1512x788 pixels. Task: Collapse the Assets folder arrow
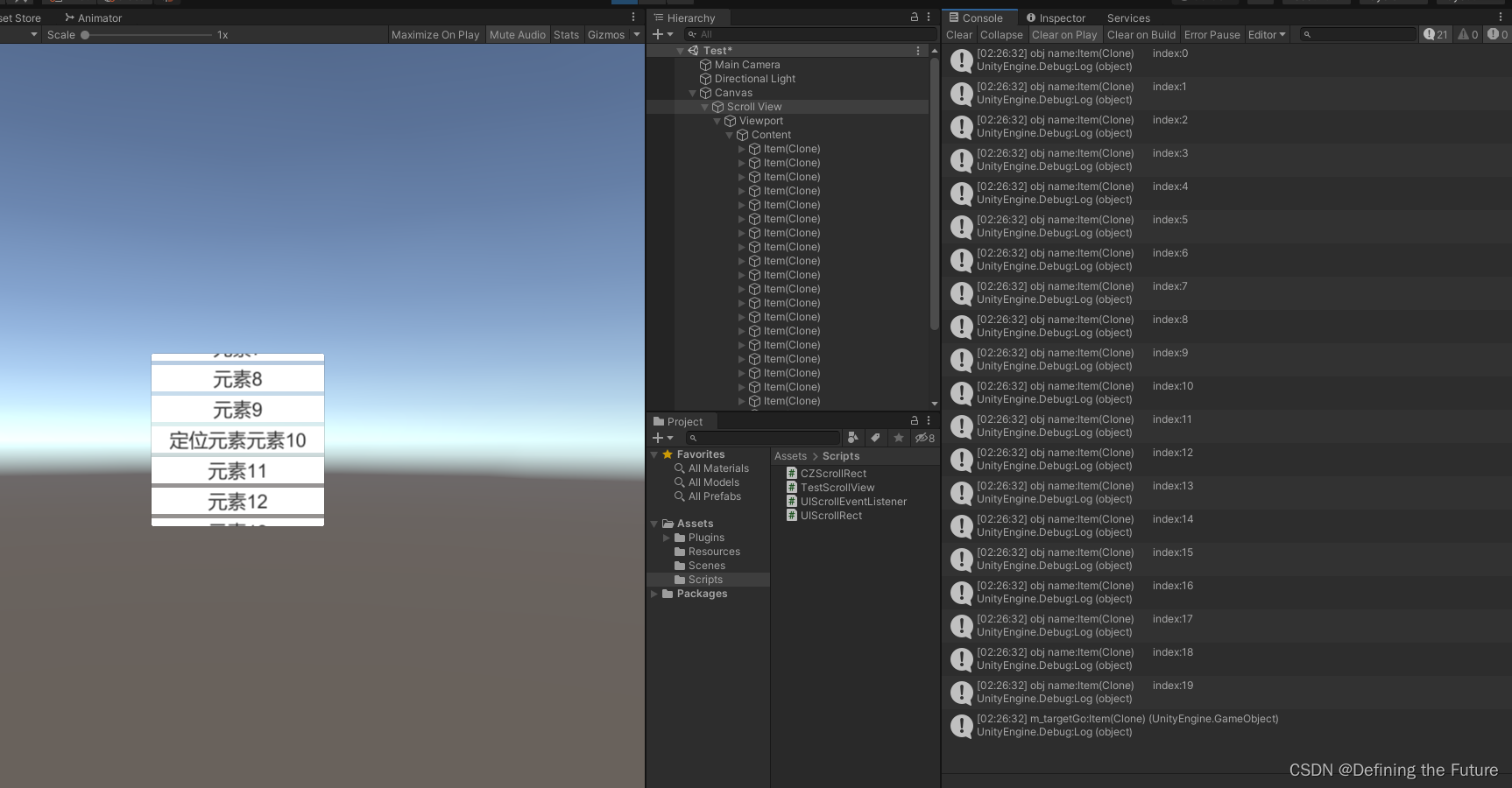point(654,524)
